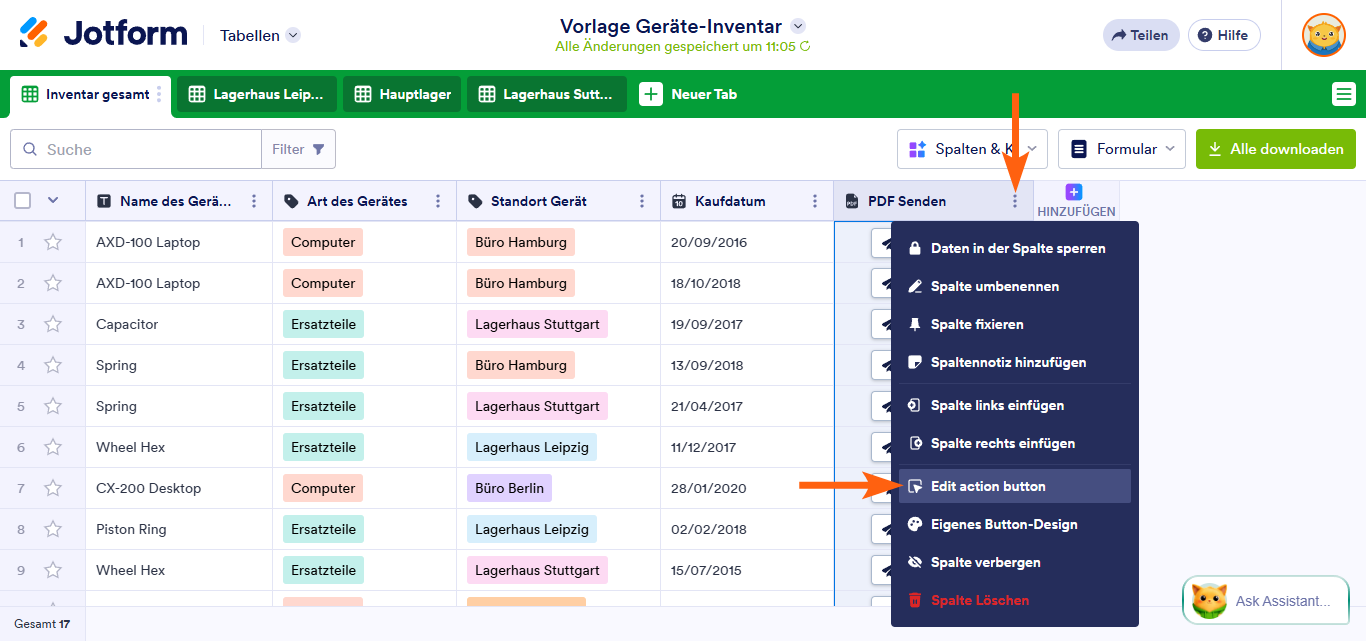Click into the Suche search field
Screen dimensions: 1366x641
pyautogui.click(x=145, y=149)
